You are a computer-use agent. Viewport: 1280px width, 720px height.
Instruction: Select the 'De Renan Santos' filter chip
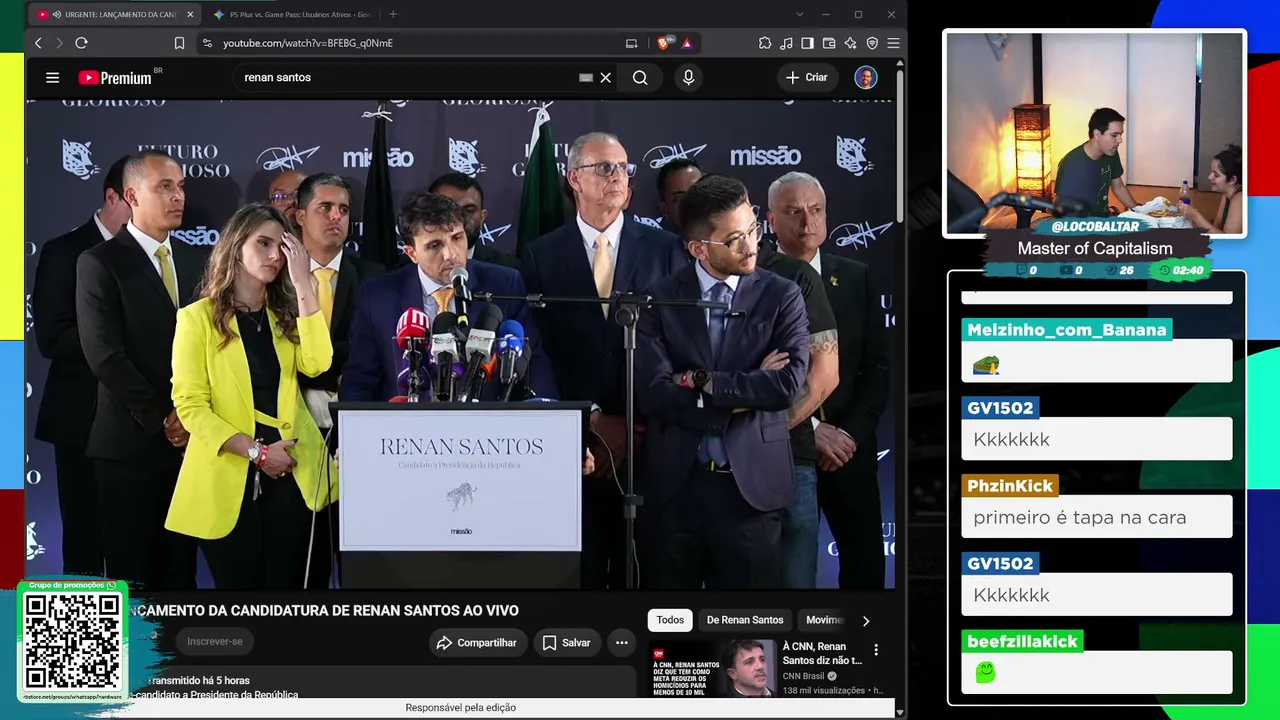click(745, 620)
